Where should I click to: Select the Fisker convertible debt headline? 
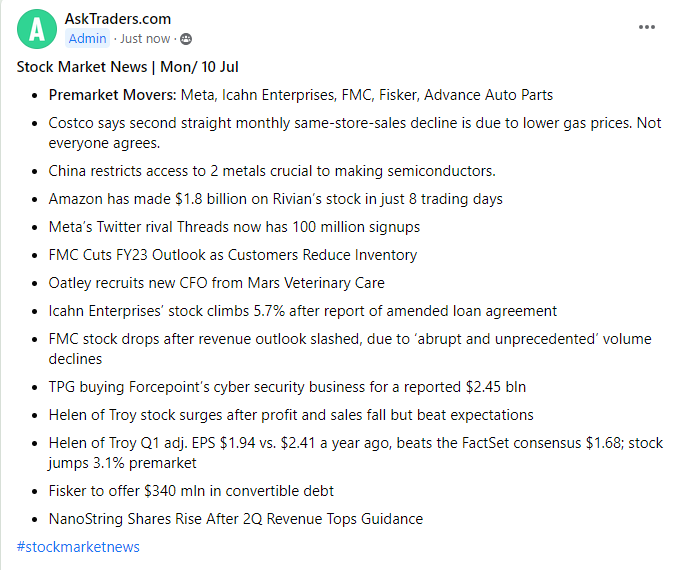pyautogui.click(x=191, y=491)
